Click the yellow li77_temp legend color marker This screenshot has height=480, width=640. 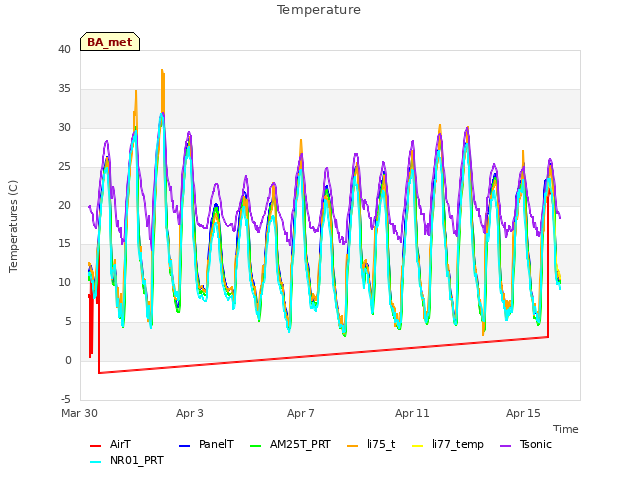[x=418, y=446]
